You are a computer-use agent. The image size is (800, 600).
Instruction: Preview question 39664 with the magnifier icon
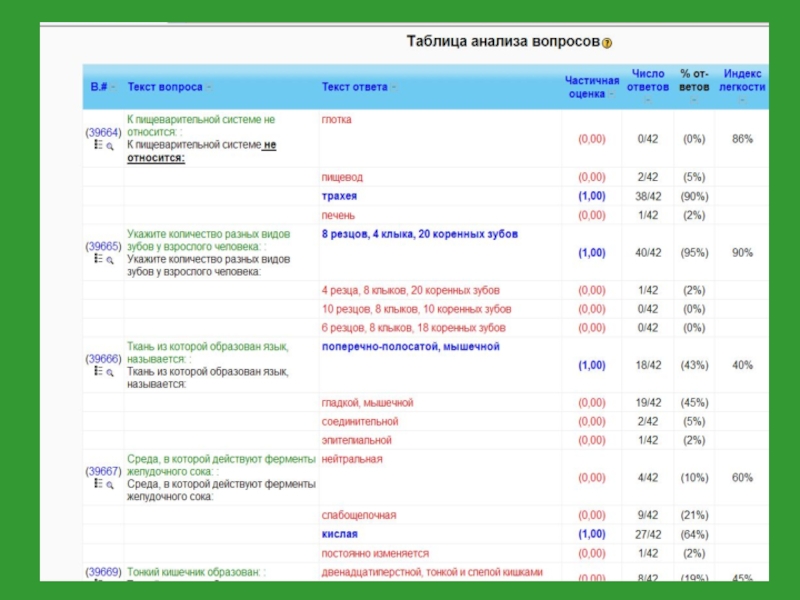[x=110, y=146]
